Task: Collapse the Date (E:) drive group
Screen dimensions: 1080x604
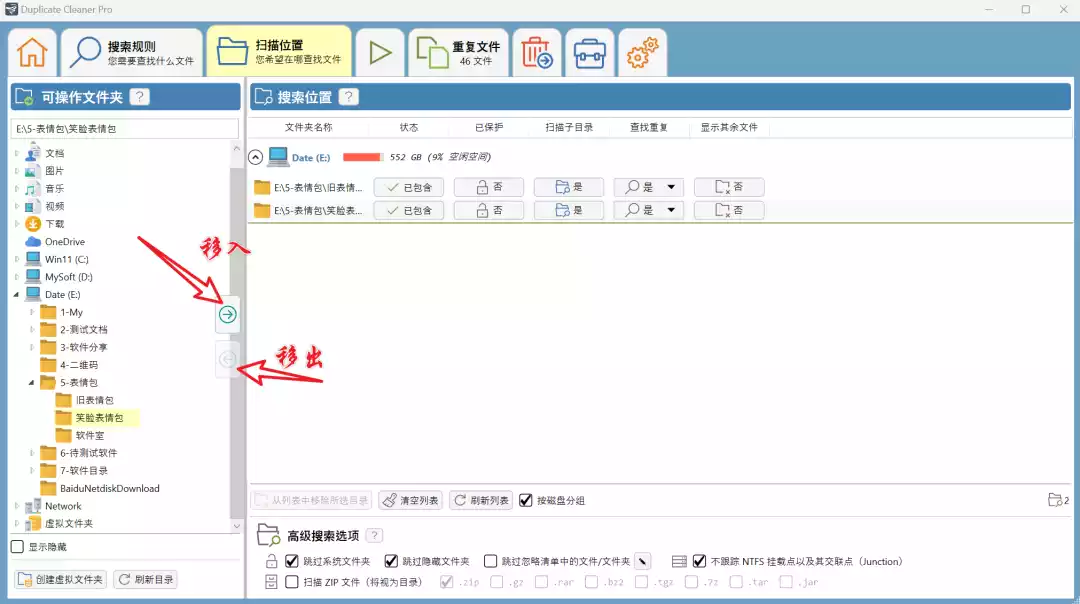Action: point(255,157)
